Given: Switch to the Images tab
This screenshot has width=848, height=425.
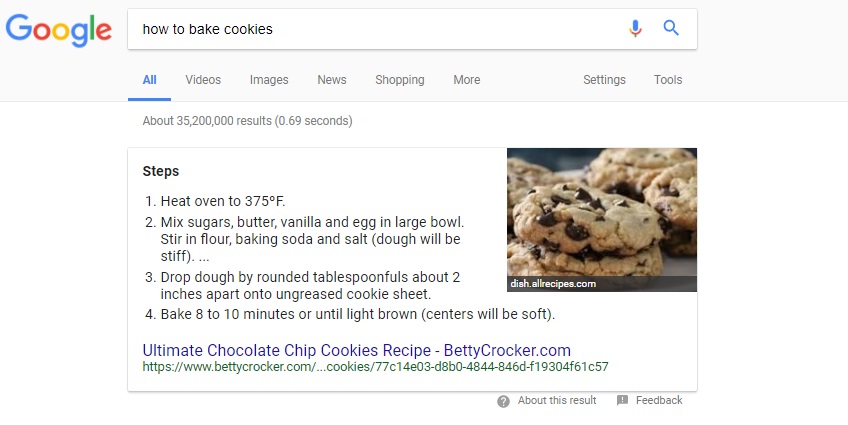Looking at the screenshot, I should click(x=269, y=79).
